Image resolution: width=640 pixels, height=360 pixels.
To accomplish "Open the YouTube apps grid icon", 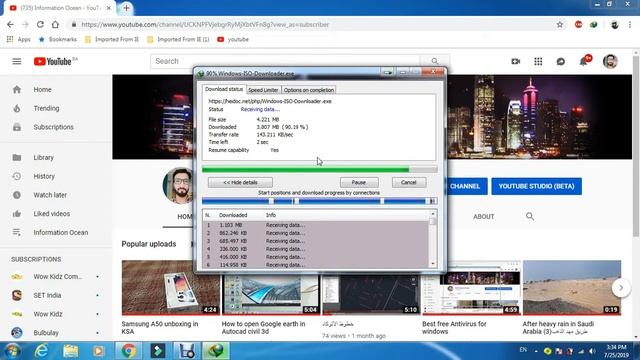I will [x=538, y=61].
